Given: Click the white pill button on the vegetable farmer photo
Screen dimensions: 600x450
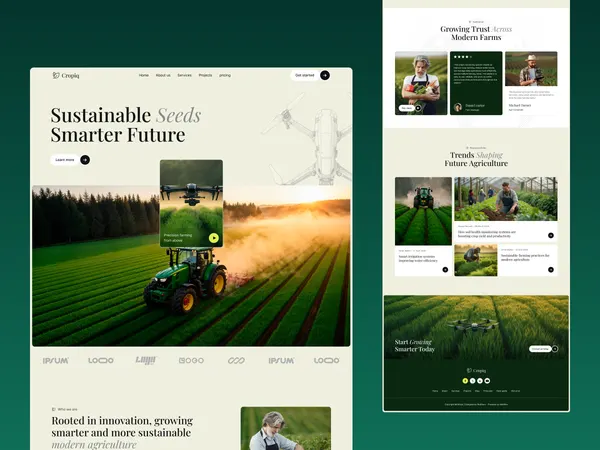Looking at the screenshot, I should (x=407, y=108).
